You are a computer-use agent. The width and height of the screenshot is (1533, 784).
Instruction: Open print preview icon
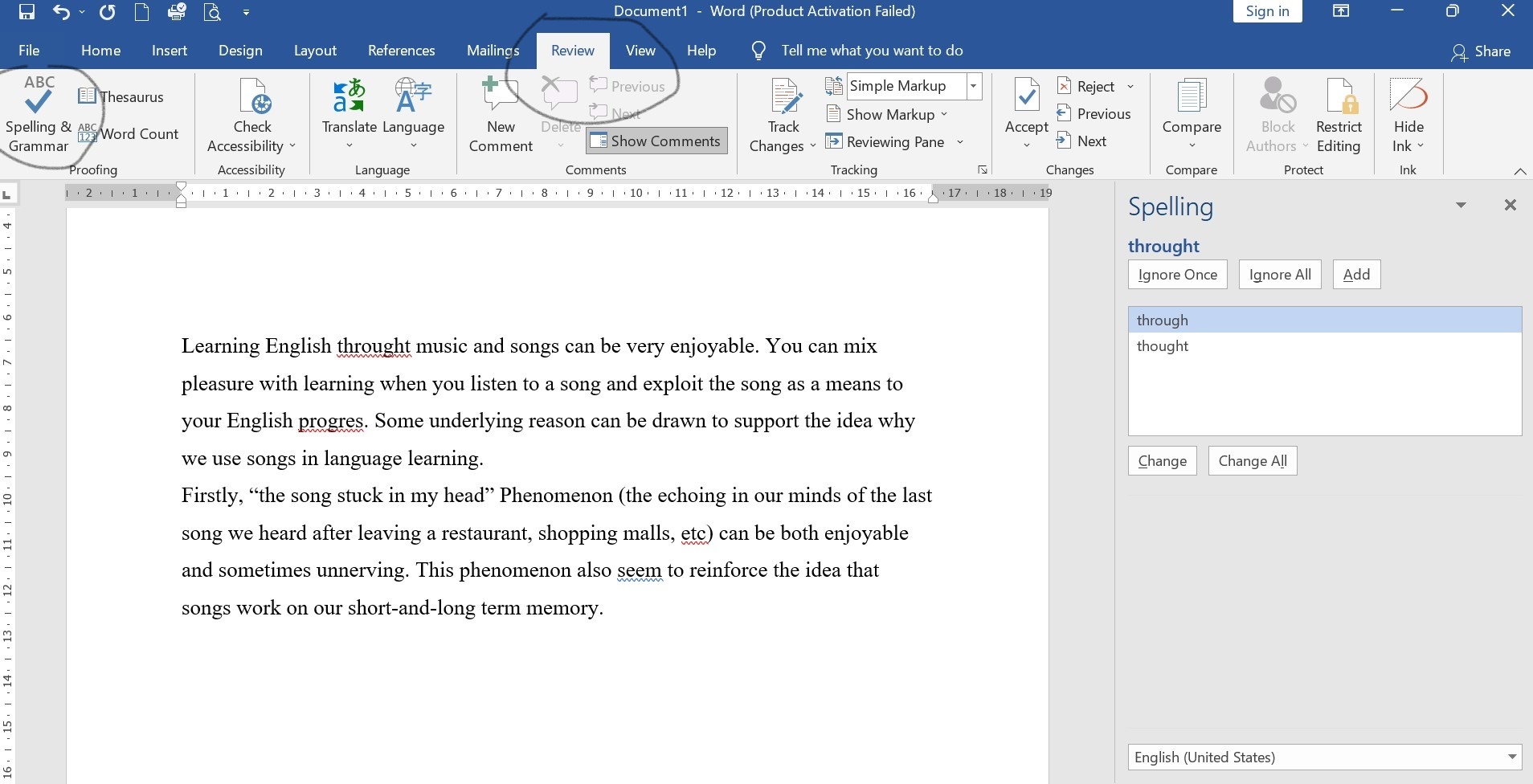point(212,12)
